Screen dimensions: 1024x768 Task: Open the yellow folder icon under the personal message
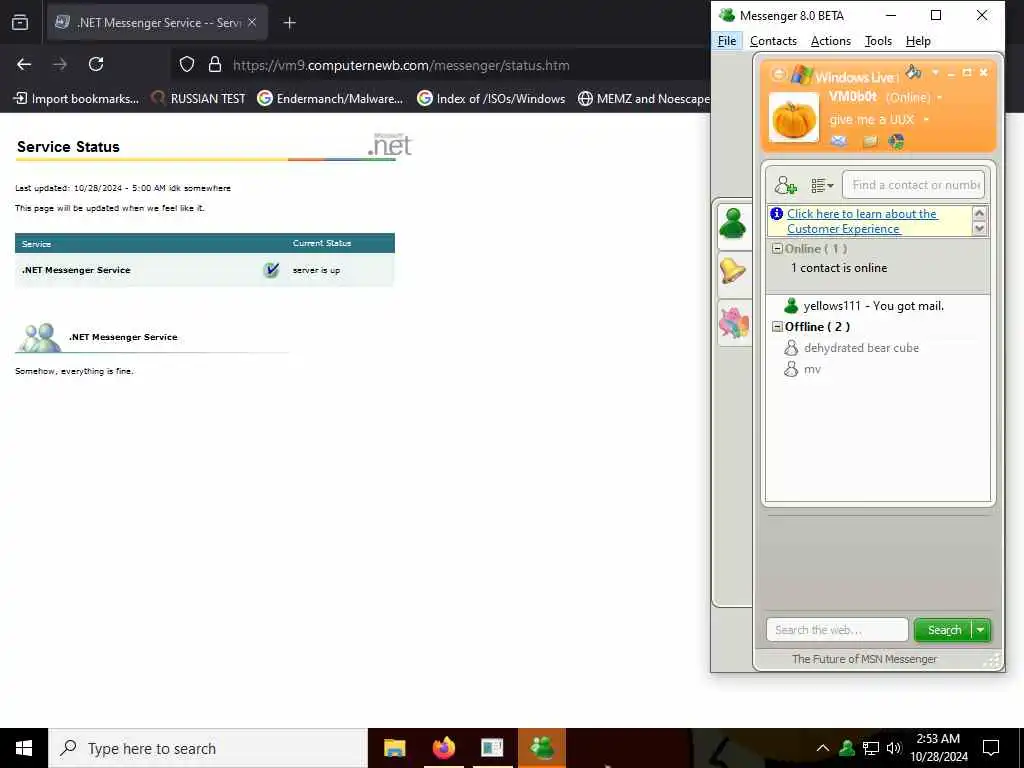point(870,142)
